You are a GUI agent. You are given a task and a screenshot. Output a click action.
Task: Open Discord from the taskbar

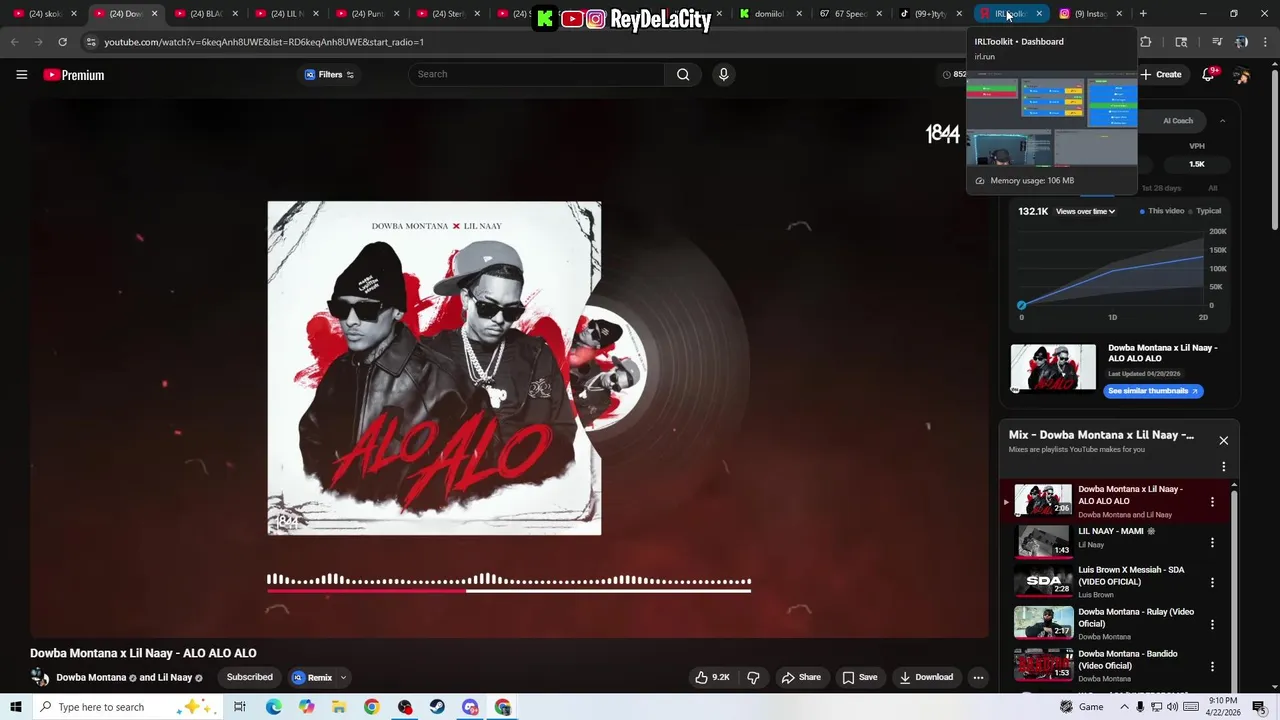point(470,707)
